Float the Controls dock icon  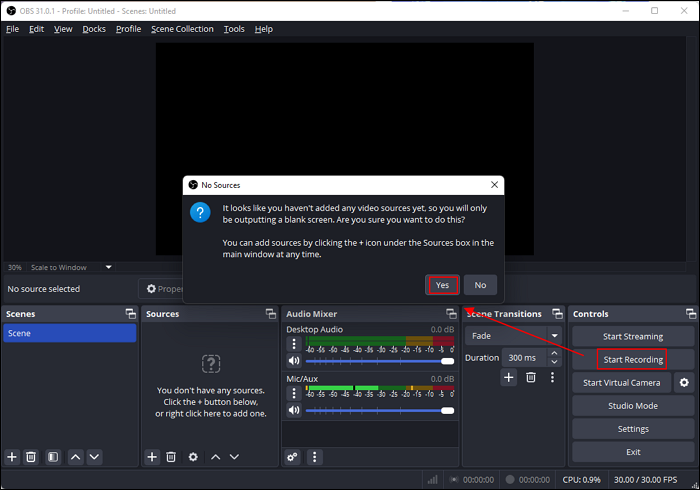pyautogui.click(x=691, y=314)
